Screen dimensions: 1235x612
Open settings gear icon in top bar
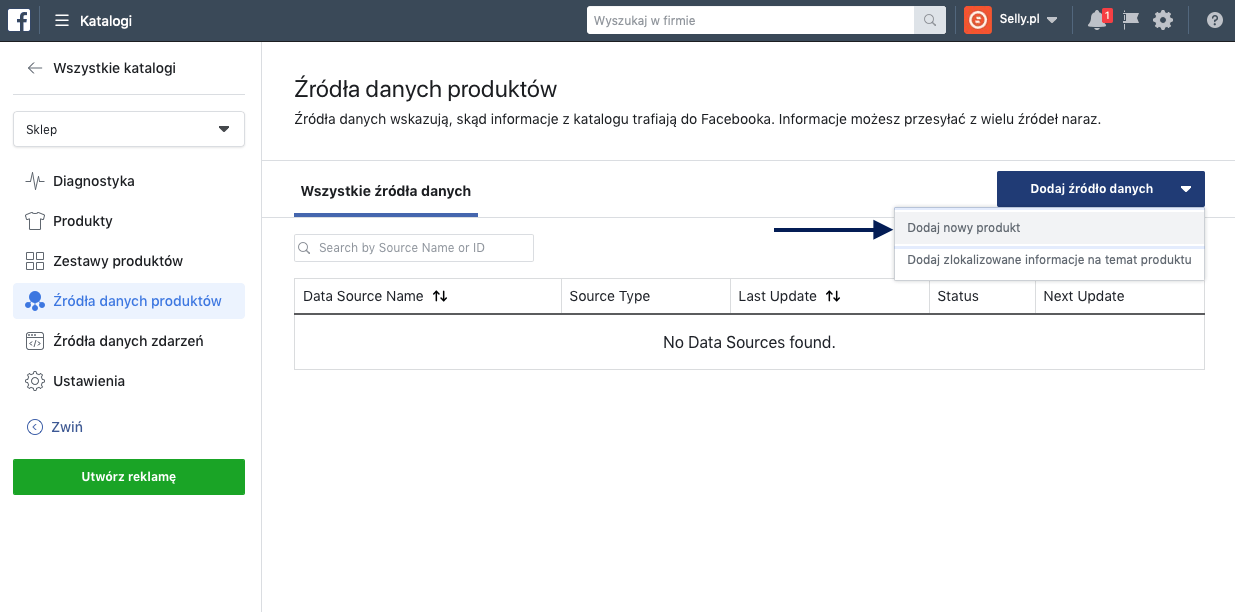pos(1162,20)
